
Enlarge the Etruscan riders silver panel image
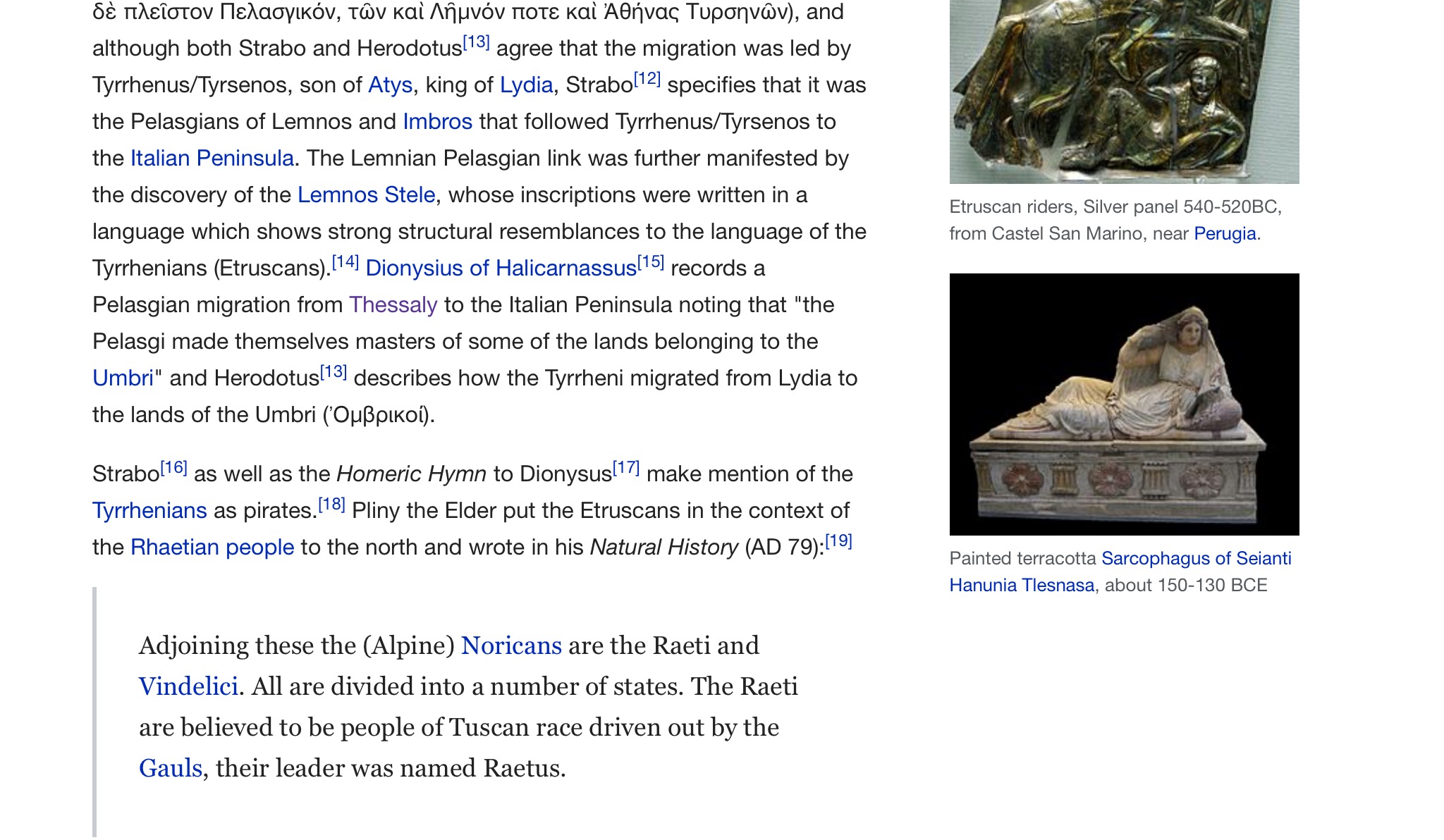coord(1124,92)
